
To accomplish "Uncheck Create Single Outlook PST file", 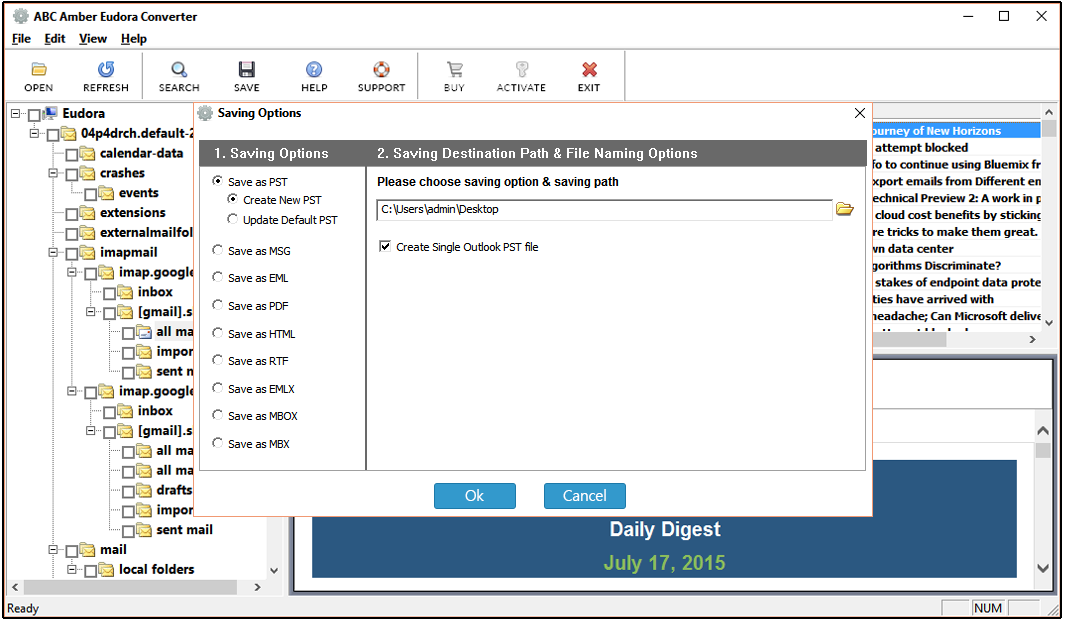I will (x=385, y=246).
